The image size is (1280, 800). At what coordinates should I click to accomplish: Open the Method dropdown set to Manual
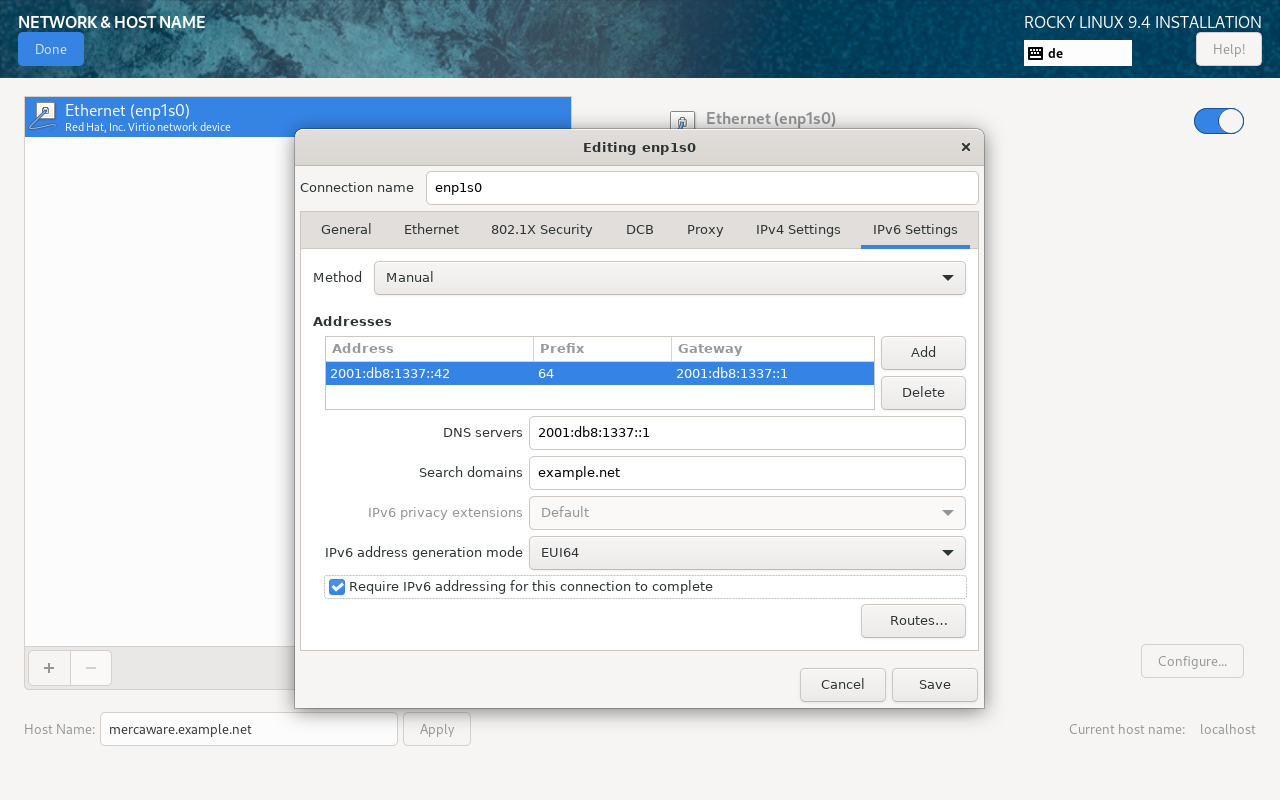pyautogui.click(x=669, y=278)
